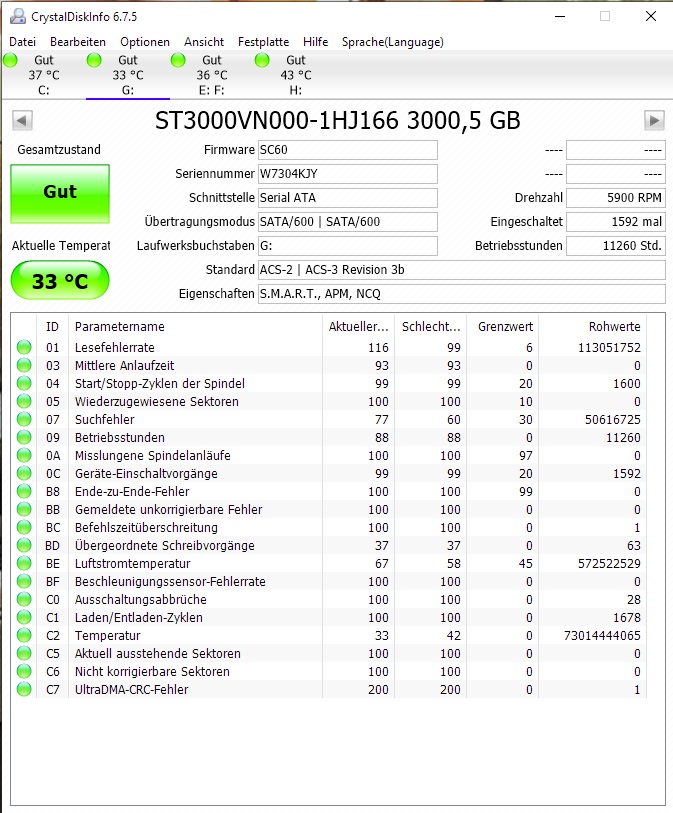Viewport: 673px width, 813px height.
Task: Click status dot for Befehlszeitüberschreitung
Action: click(x=24, y=527)
